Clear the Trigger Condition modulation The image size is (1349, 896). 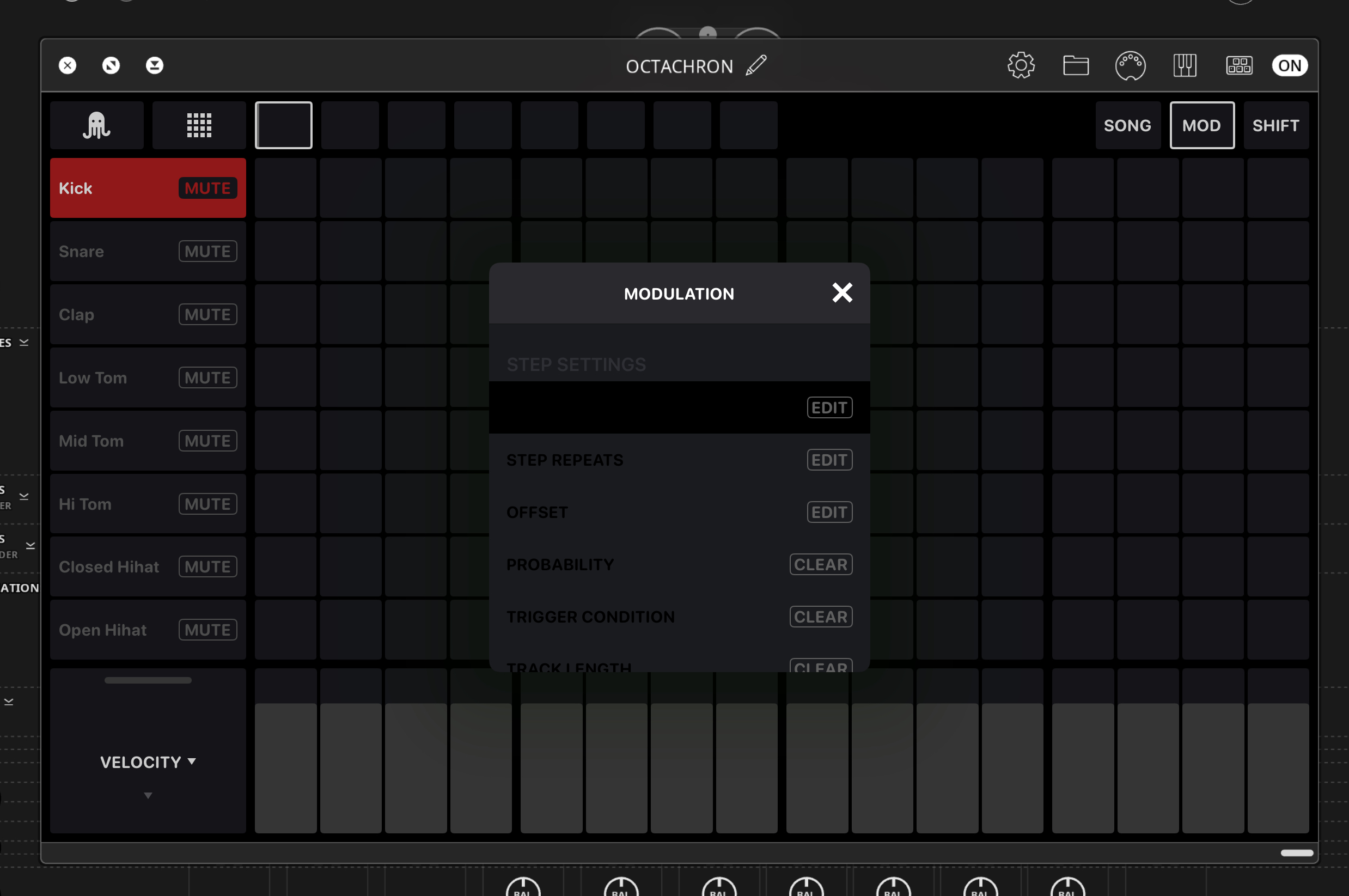821,617
